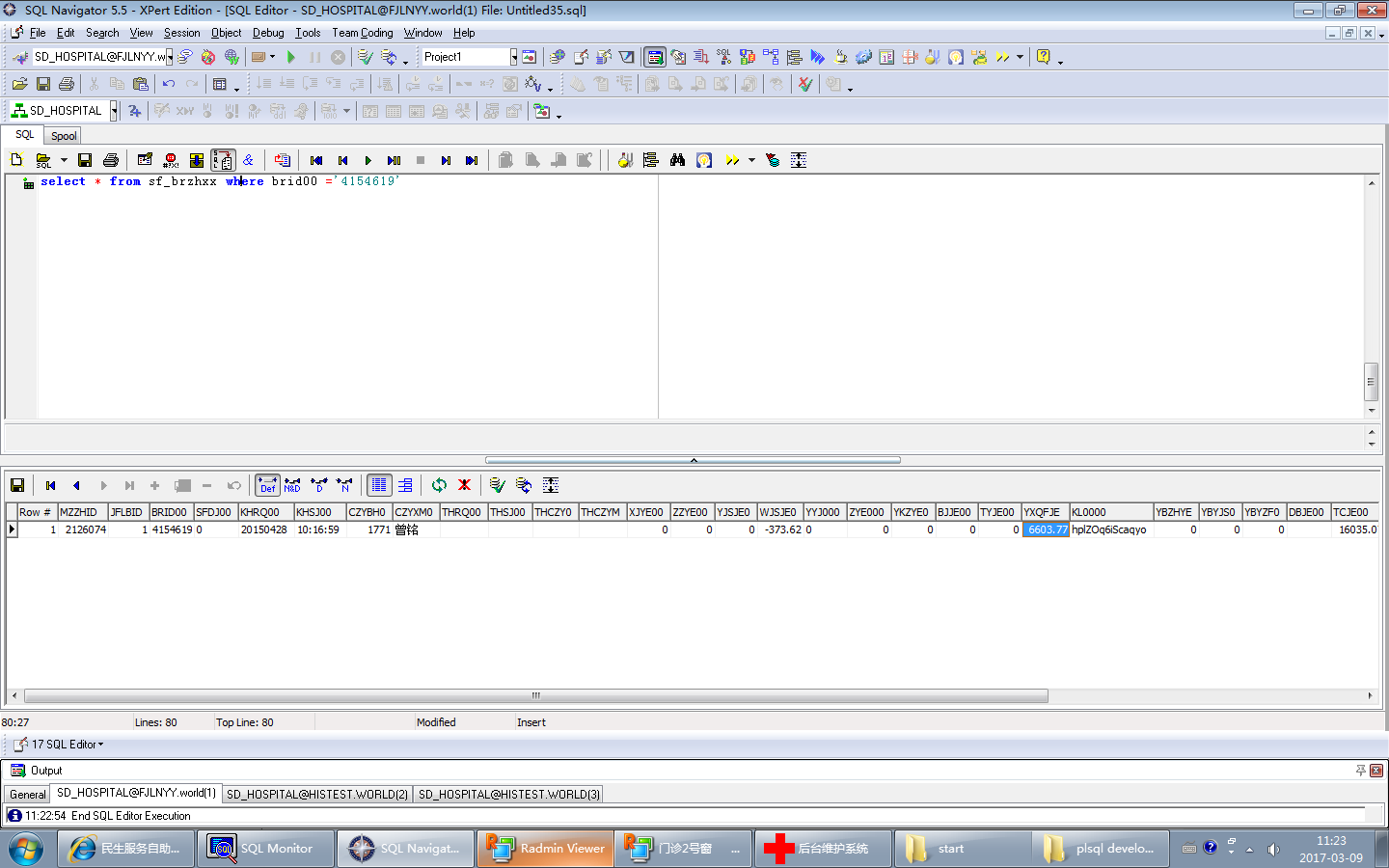Image resolution: width=1389 pixels, height=868 pixels.
Task: Open the Project1 dropdown list
Action: [513, 57]
